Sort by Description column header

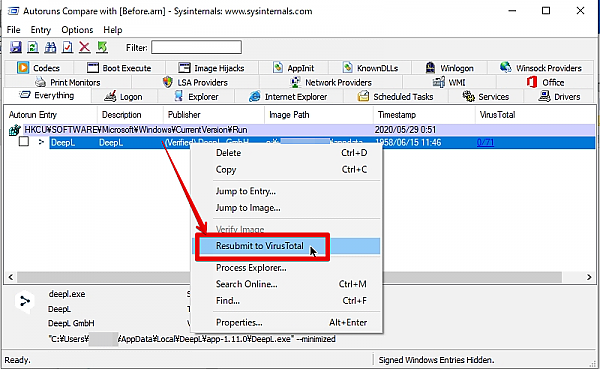point(130,115)
